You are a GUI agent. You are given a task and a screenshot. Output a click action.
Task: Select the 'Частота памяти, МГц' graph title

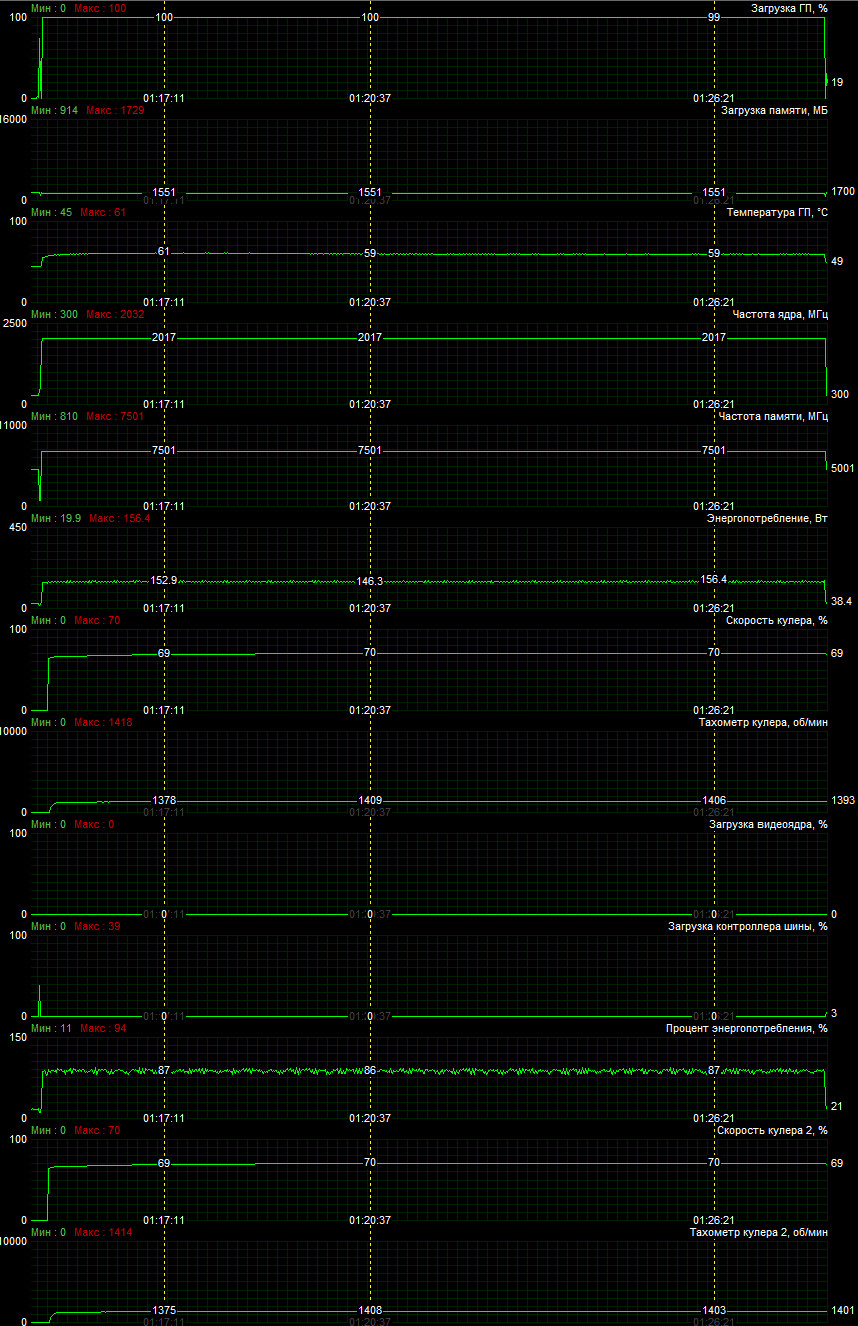[775, 416]
